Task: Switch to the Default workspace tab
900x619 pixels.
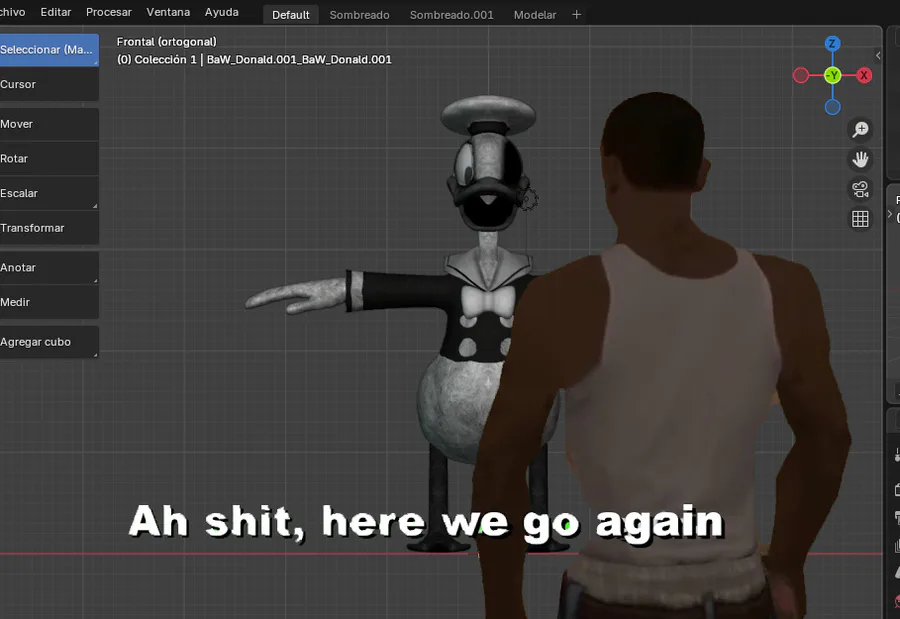Action: pyautogui.click(x=290, y=15)
